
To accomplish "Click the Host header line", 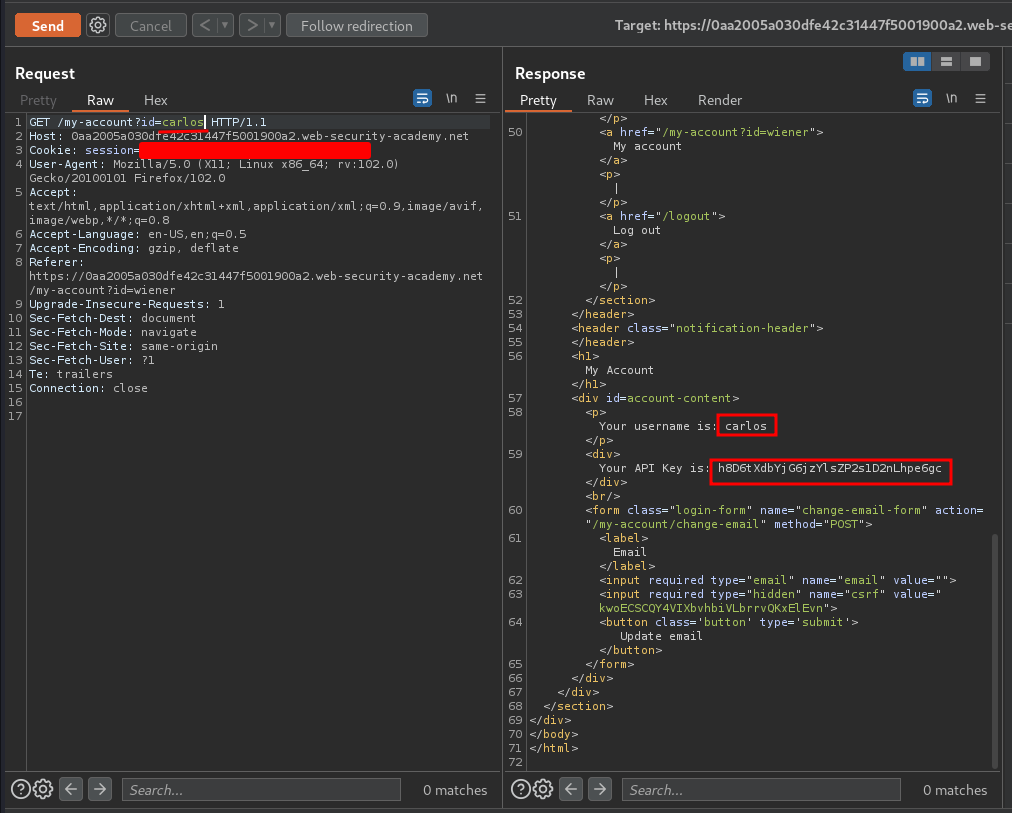I will 249,136.
